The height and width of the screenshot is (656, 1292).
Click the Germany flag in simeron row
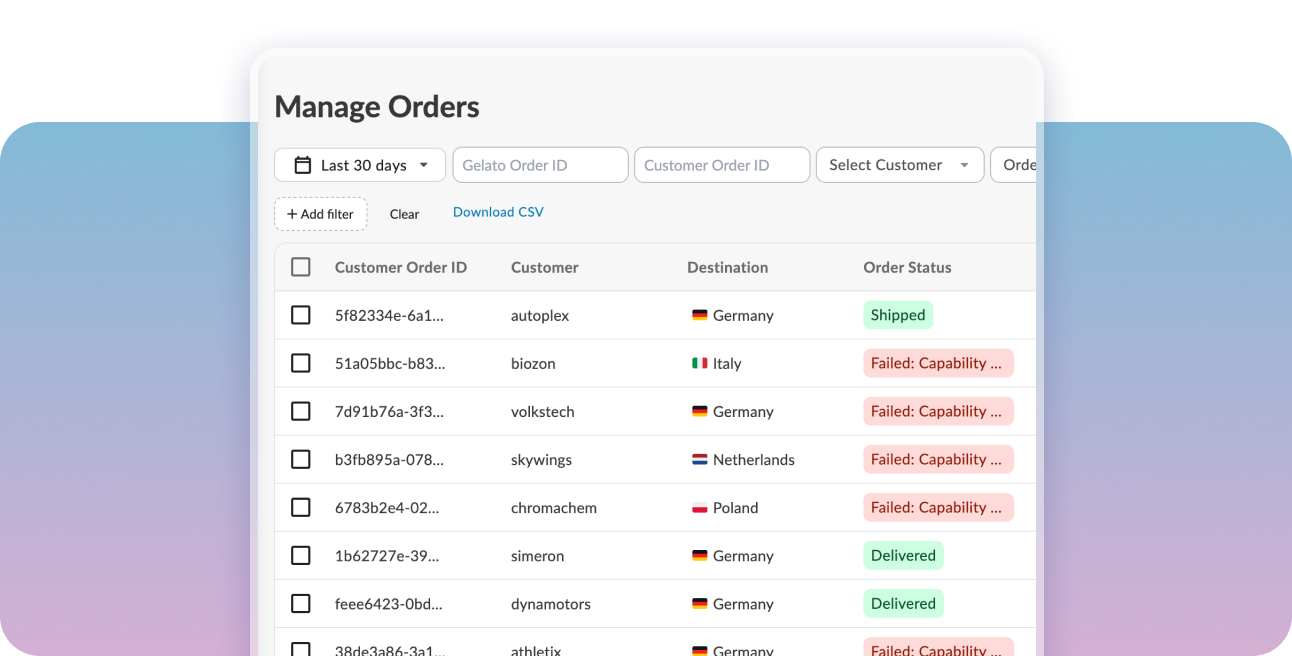700,555
